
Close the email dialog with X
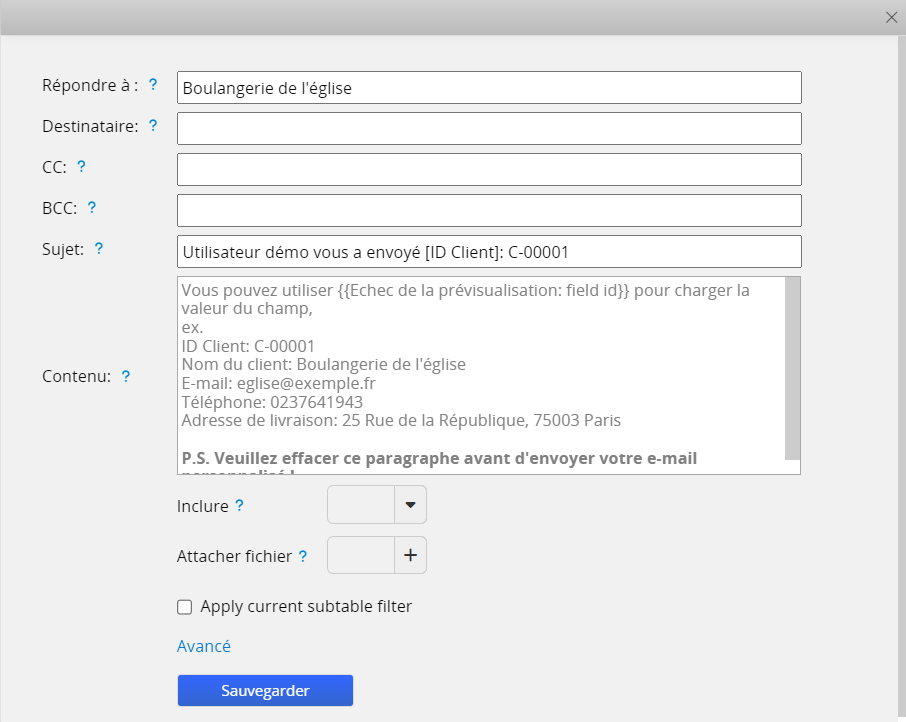[x=891, y=17]
